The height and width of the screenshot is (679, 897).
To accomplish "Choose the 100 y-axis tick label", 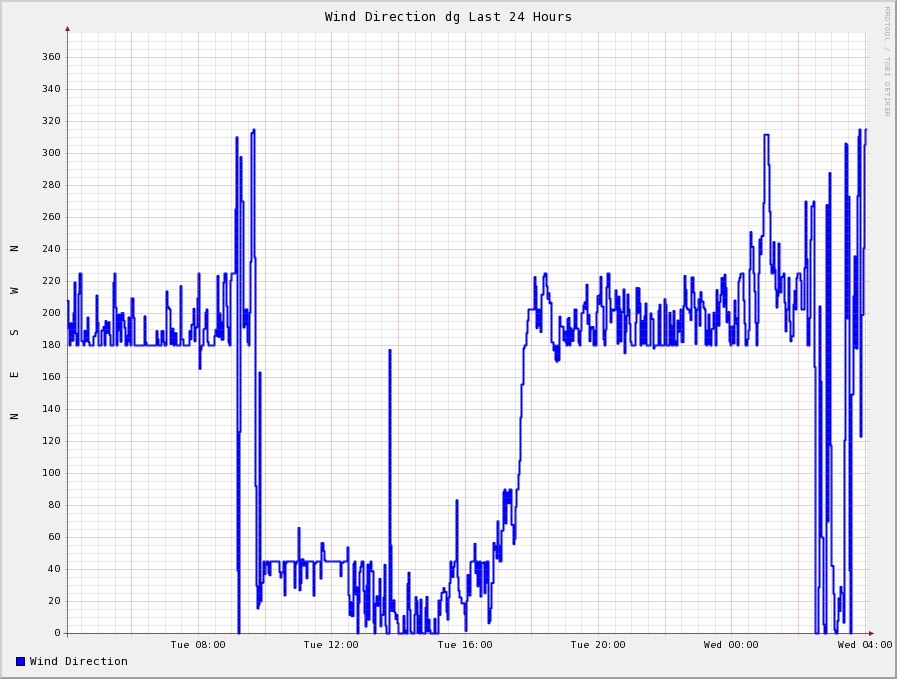I will click(51, 473).
